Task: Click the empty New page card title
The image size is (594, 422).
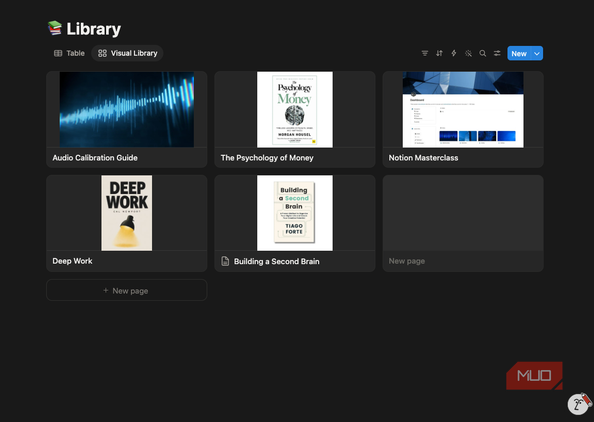Action: coord(407,261)
